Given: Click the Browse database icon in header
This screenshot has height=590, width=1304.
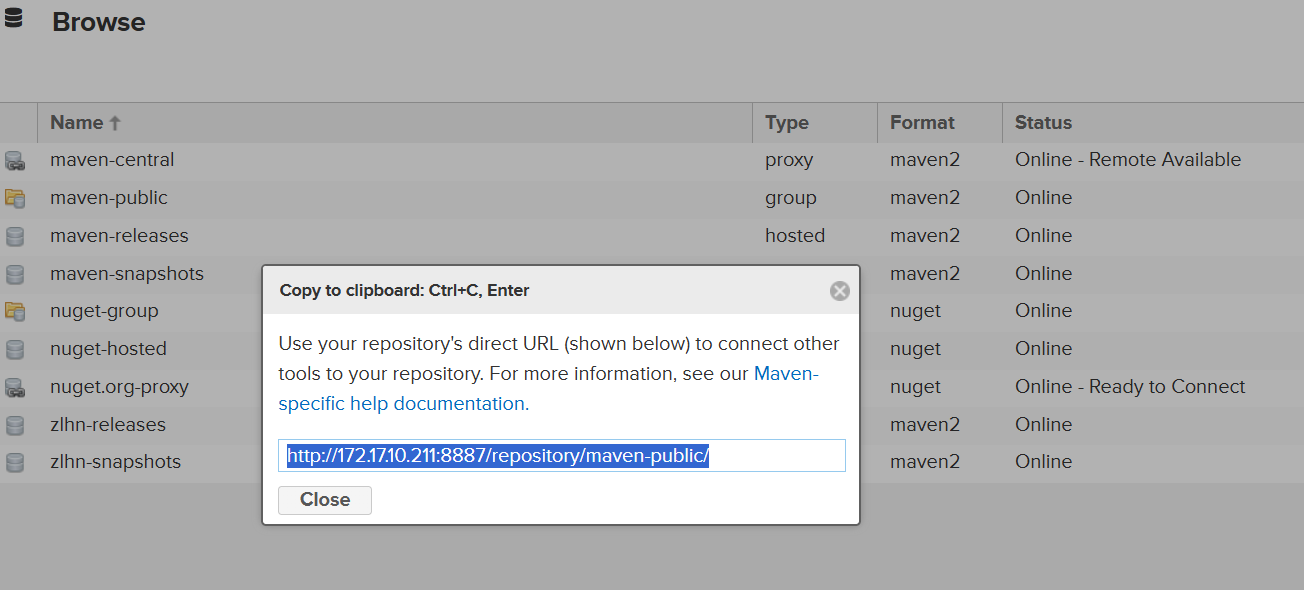Looking at the screenshot, I should (14, 18).
